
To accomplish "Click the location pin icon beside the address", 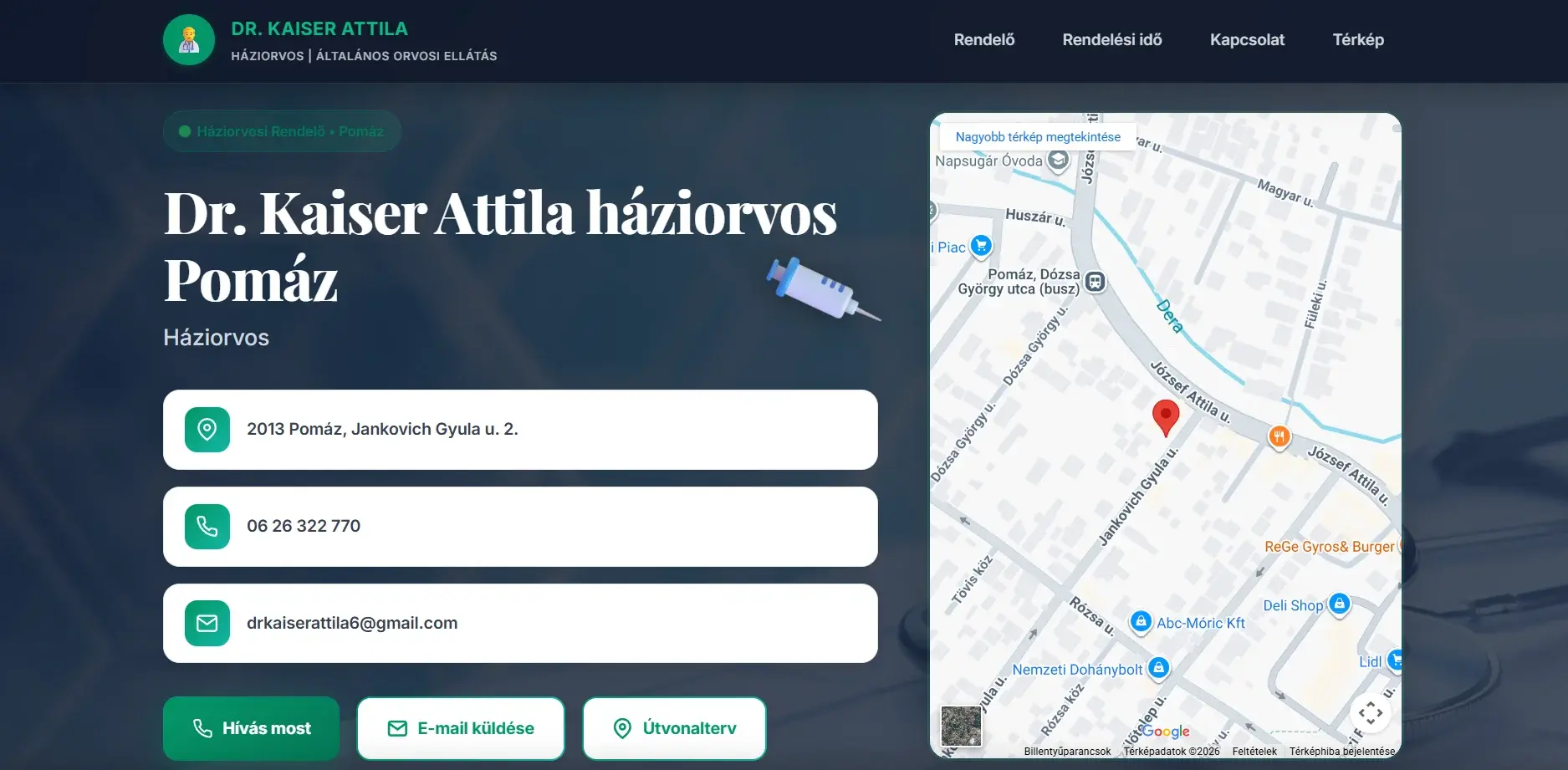I will [207, 430].
